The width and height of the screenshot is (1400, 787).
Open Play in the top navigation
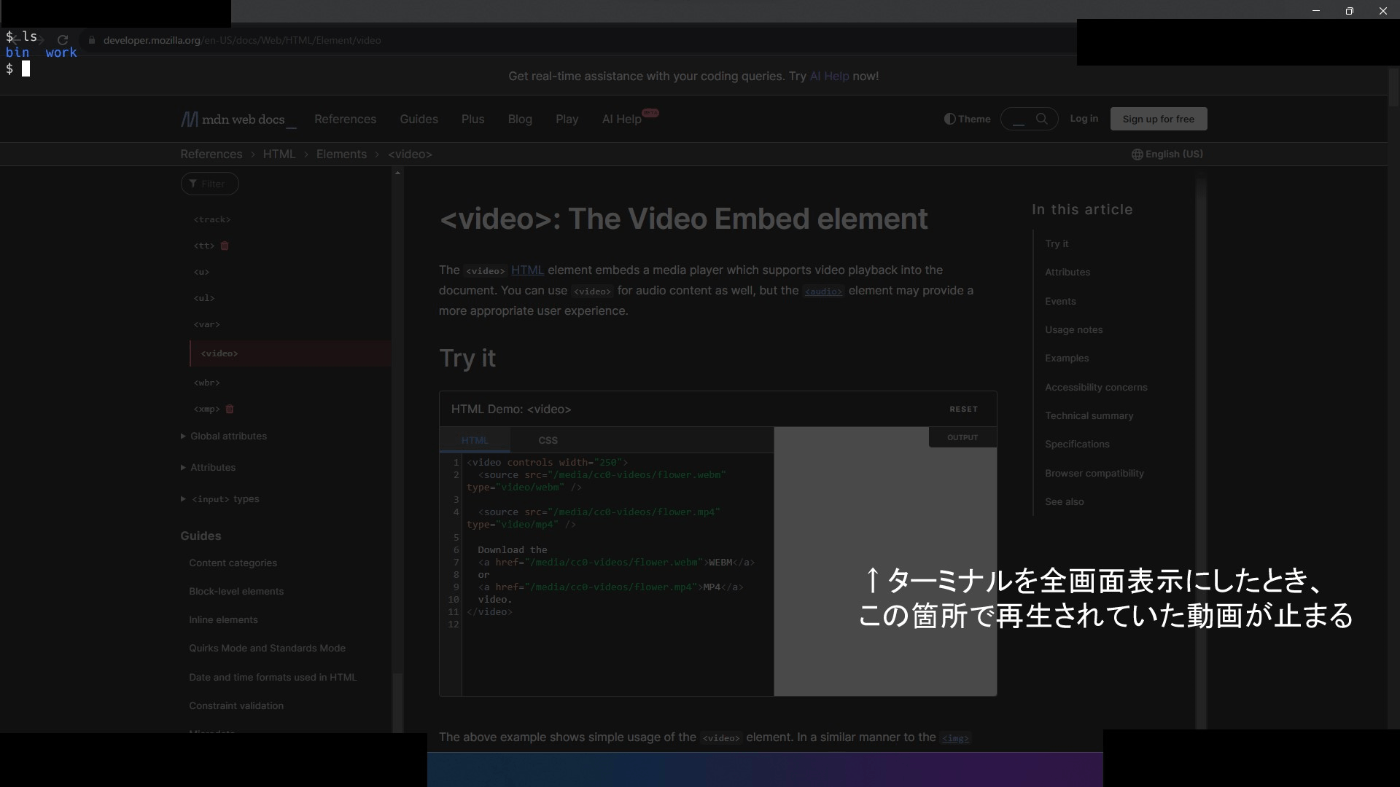pyautogui.click(x=567, y=119)
